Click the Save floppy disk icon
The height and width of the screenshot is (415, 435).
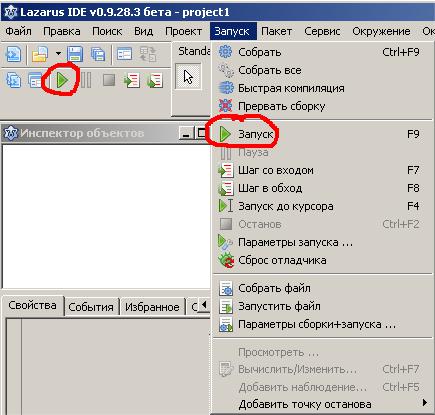coord(75,54)
